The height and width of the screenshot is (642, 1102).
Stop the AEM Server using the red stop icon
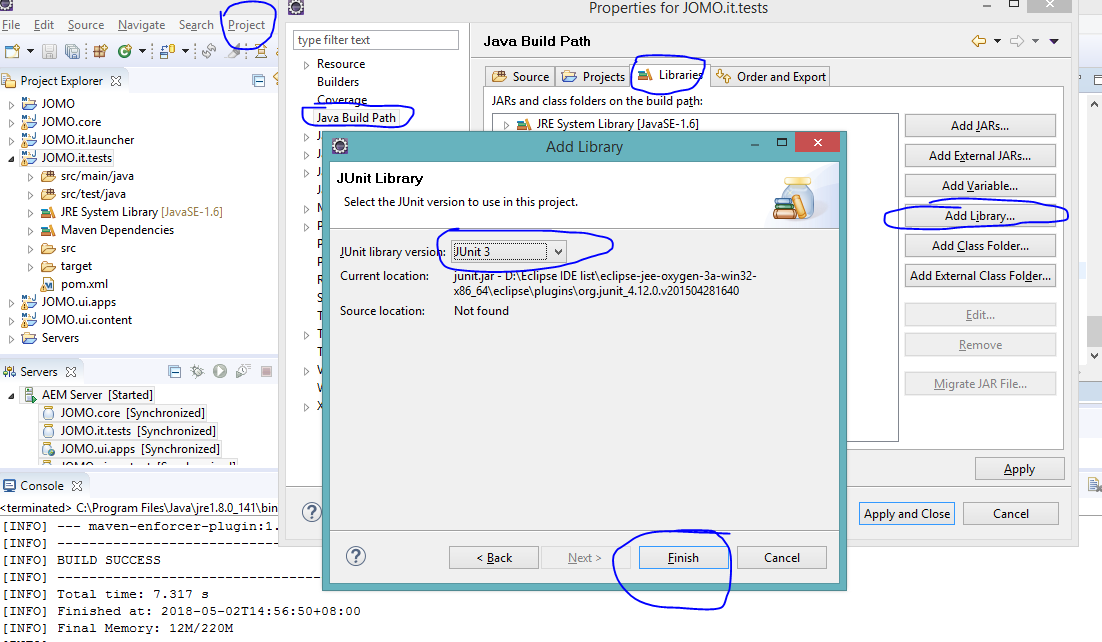coord(265,370)
